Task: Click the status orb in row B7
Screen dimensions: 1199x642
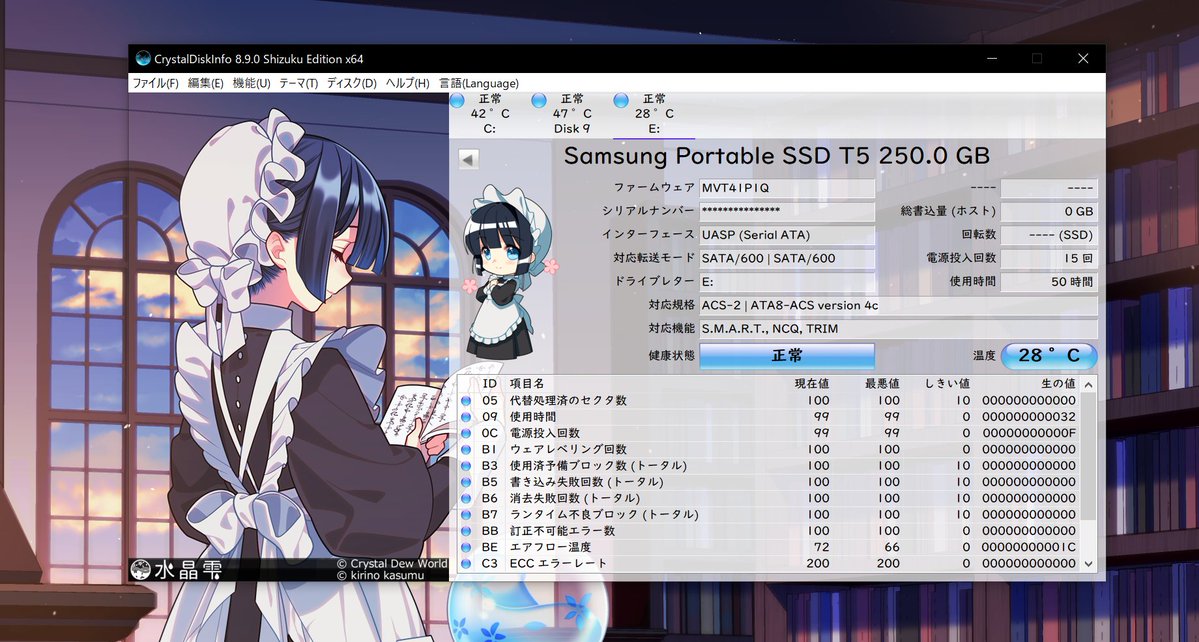Action: [466, 514]
